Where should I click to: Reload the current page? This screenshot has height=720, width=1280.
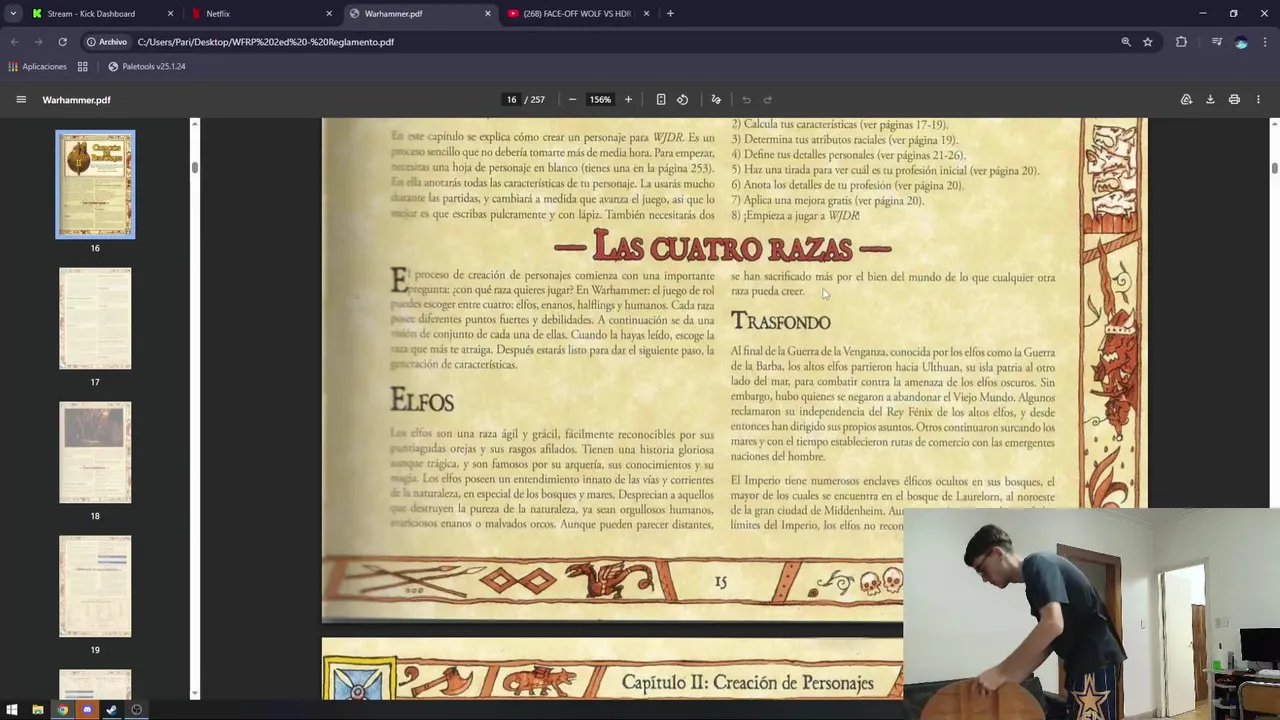(x=62, y=42)
